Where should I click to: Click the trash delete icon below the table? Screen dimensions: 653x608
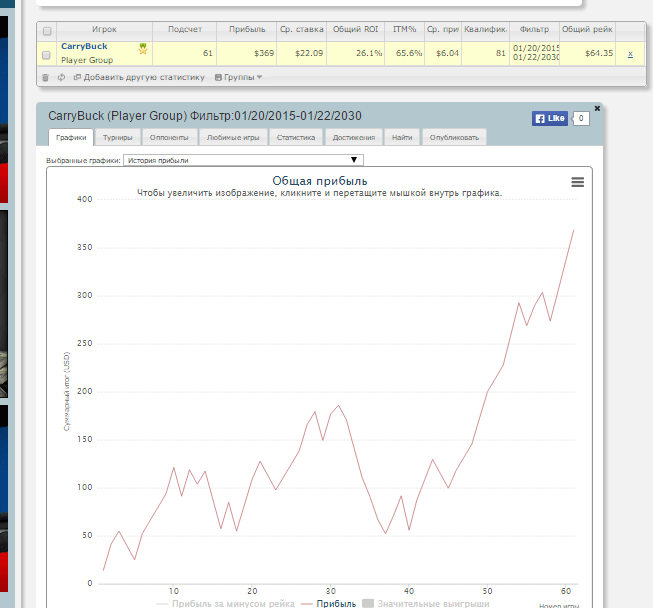(45, 77)
